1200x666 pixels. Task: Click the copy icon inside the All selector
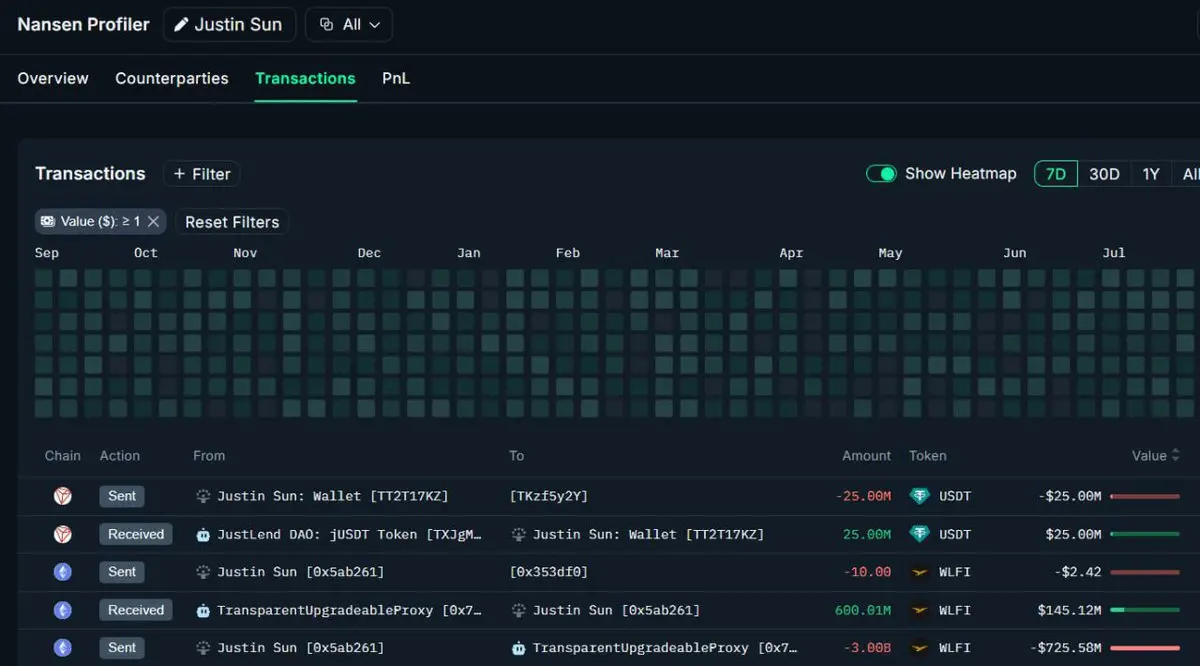pos(326,24)
